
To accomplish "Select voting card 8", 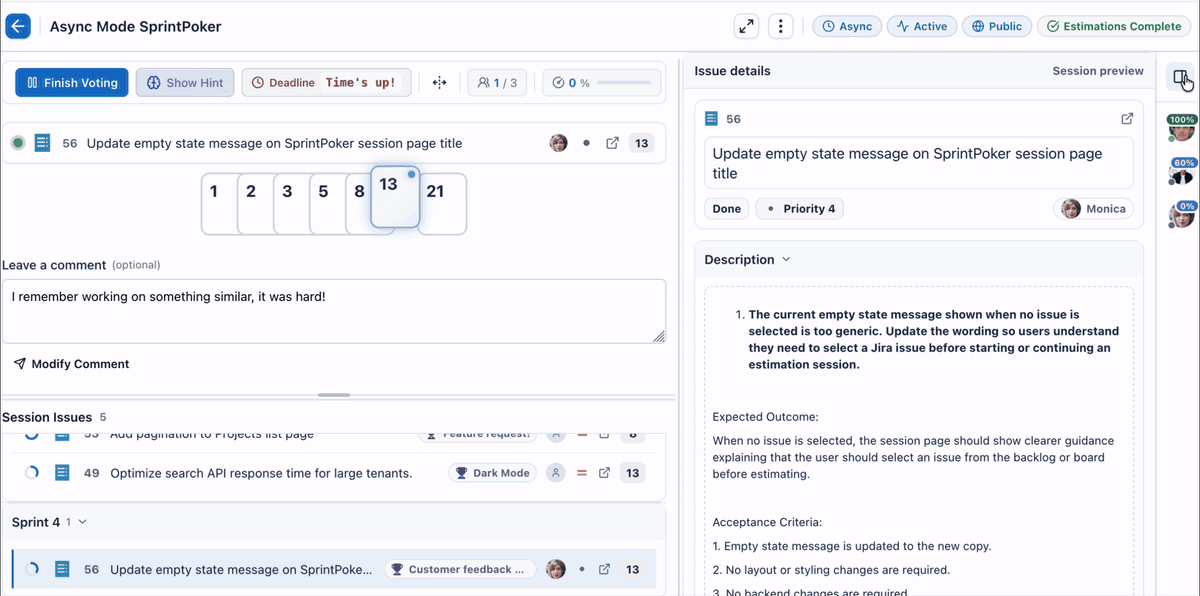I will 358,204.
